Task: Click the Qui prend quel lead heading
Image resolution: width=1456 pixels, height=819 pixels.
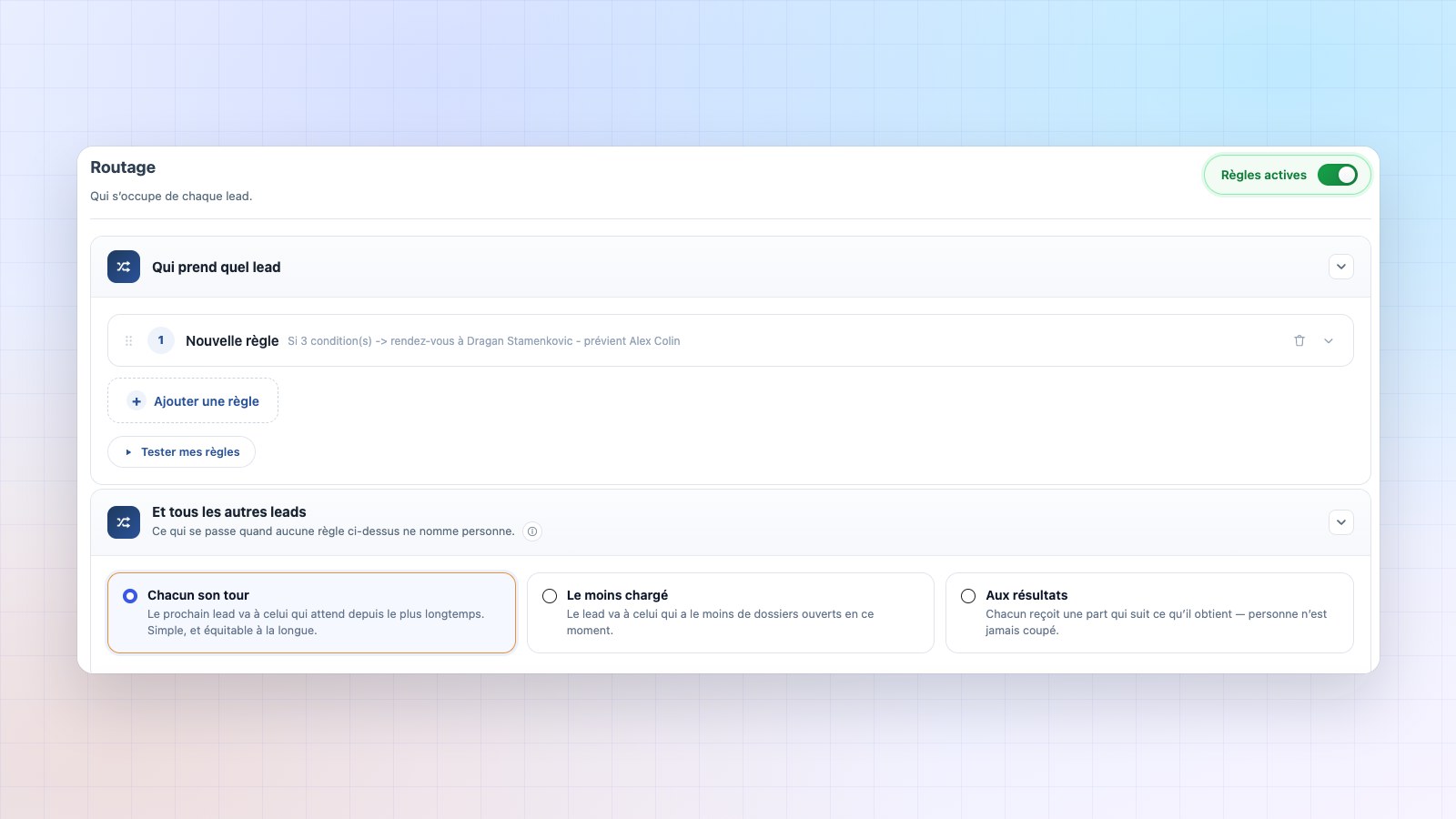Action: point(217,267)
